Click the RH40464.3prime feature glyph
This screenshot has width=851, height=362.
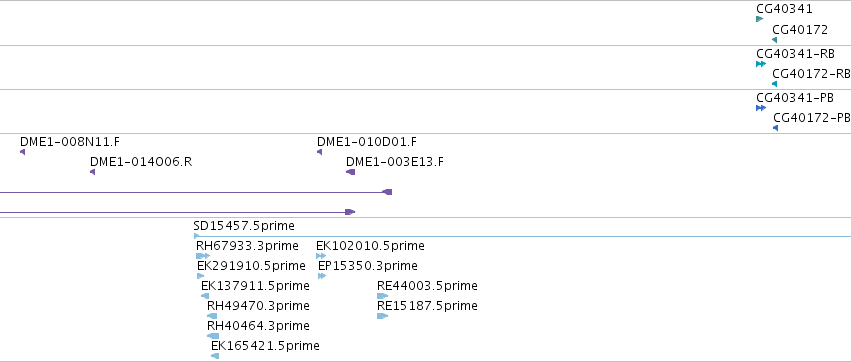(x=213, y=336)
